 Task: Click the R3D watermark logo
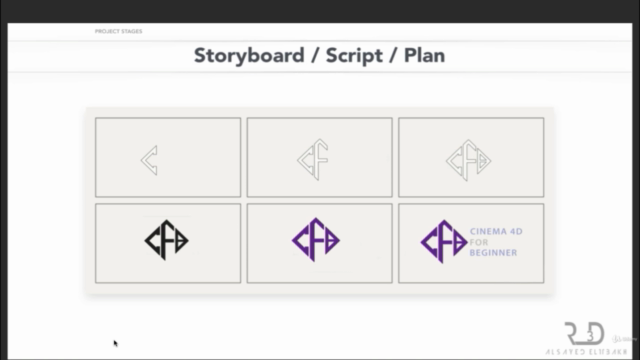pyautogui.click(x=584, y=333)
